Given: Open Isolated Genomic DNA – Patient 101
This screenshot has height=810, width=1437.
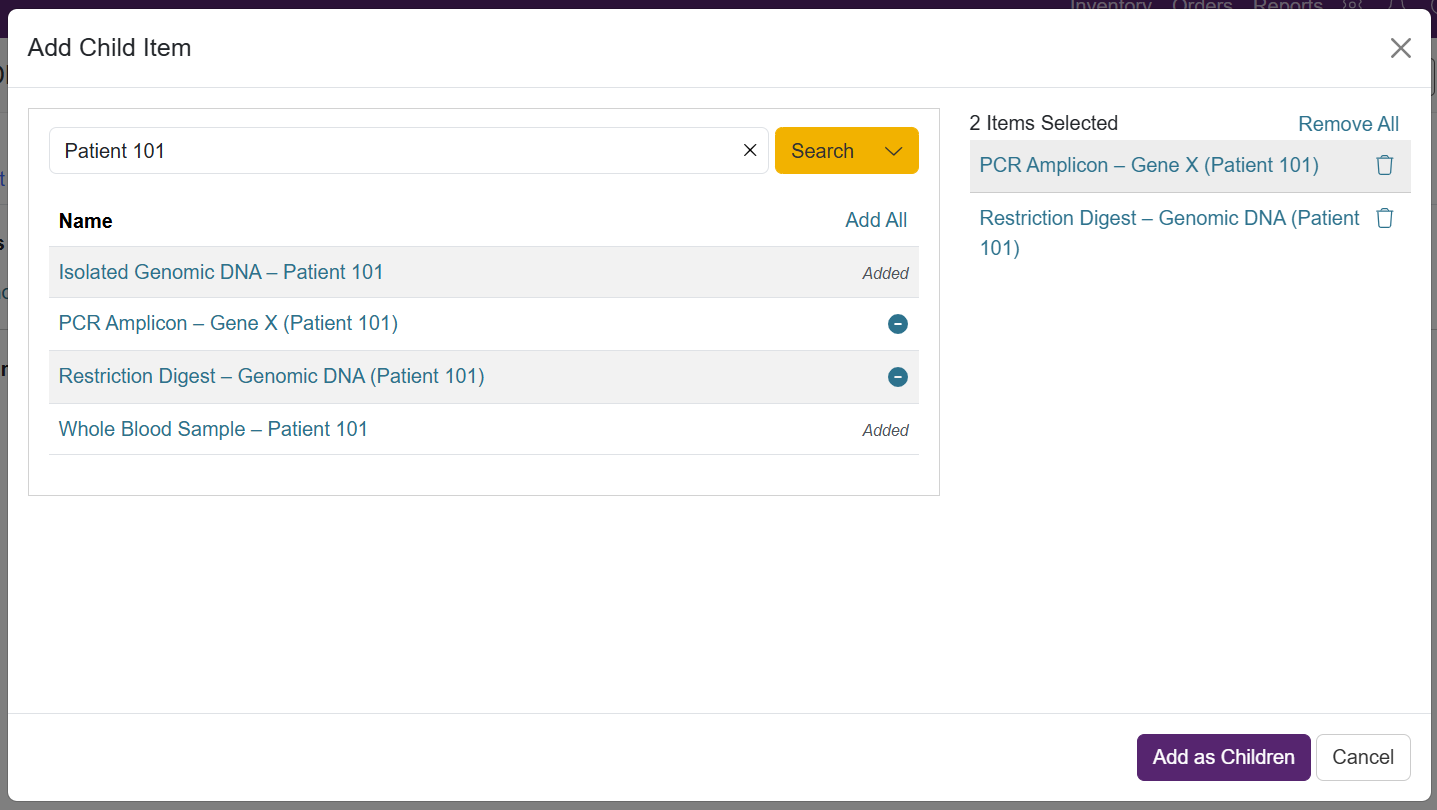Looking at the screenshot, I should 221,272.
